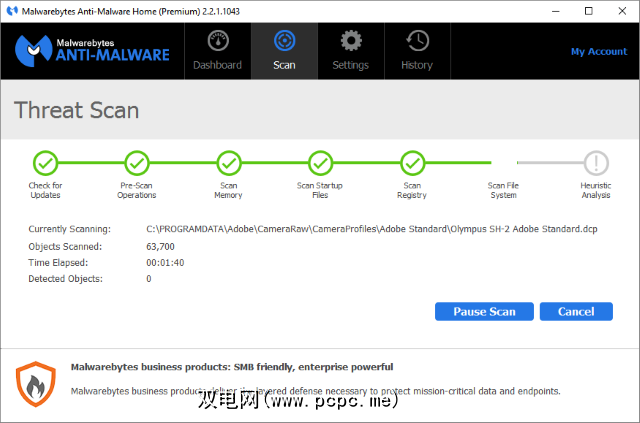Open the Dashboard tab
Screen dimensions: 640x423
click(218, 51)
